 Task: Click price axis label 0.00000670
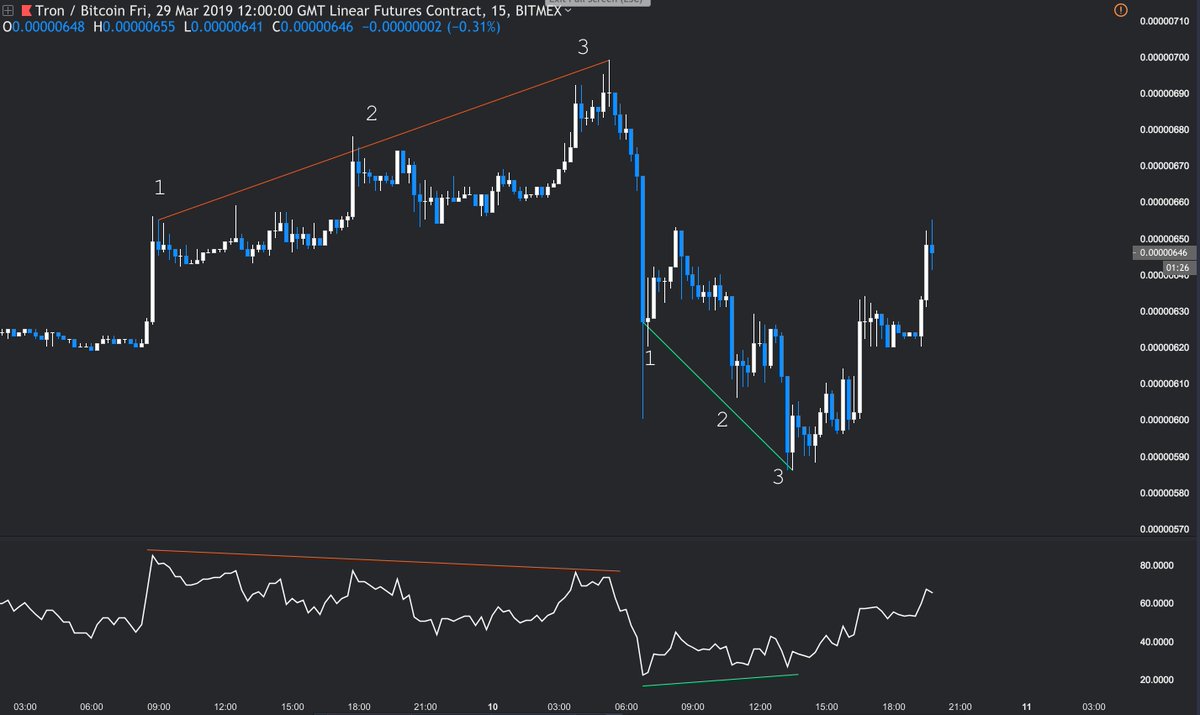(1167, 165)
